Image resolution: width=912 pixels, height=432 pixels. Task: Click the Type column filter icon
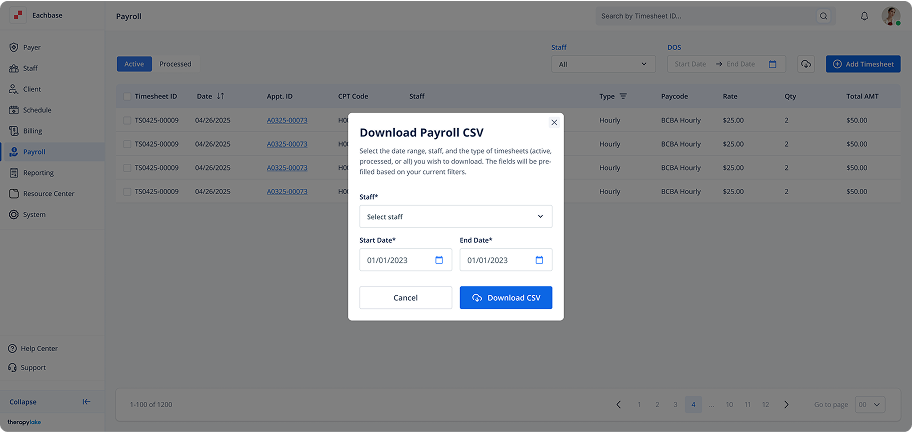tap(622, 96)
